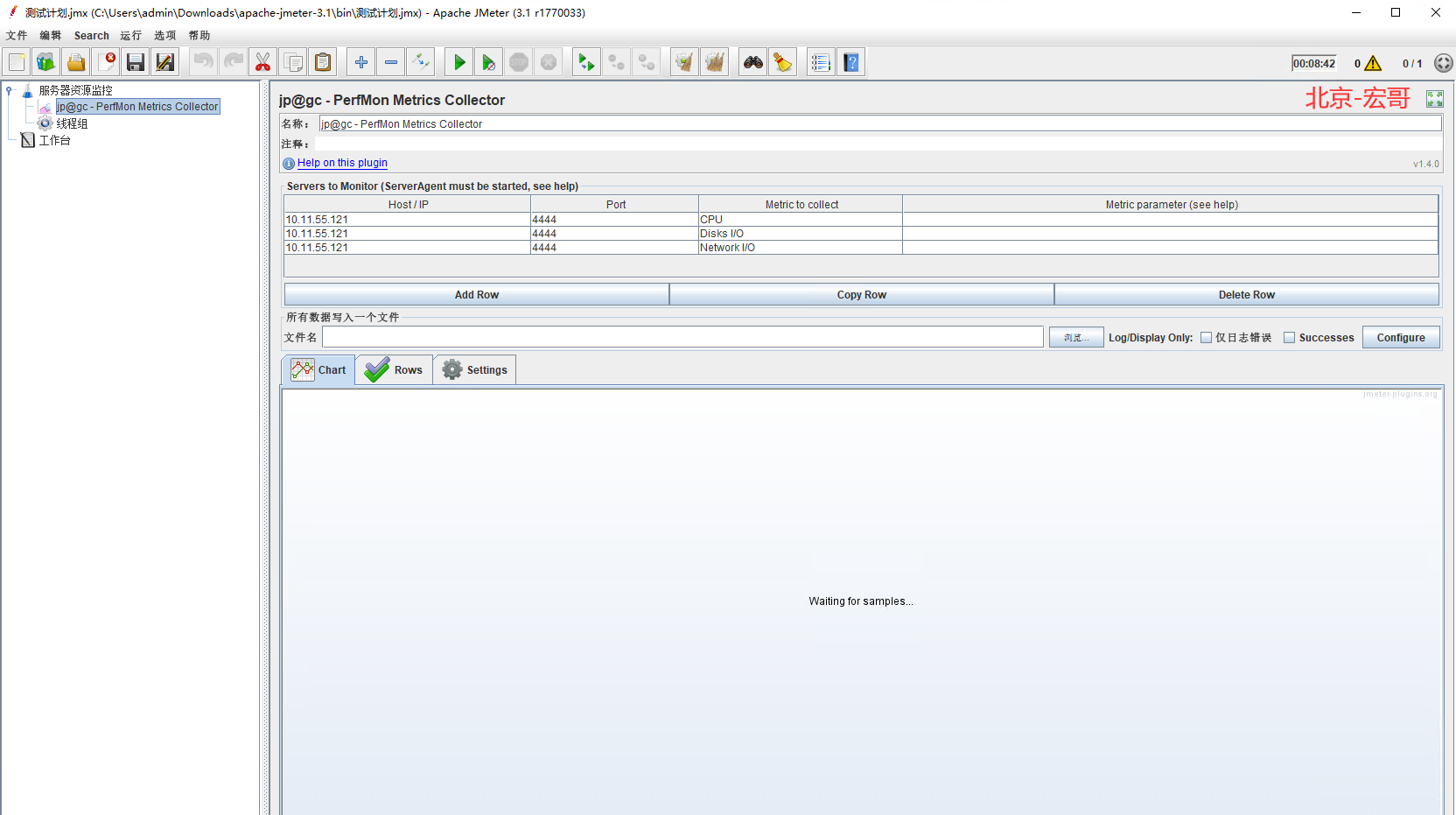Image resolution: width=1456 pixels, height=815 pixels.
Task: Switch to the Rows tab
Action: point(394,370)
